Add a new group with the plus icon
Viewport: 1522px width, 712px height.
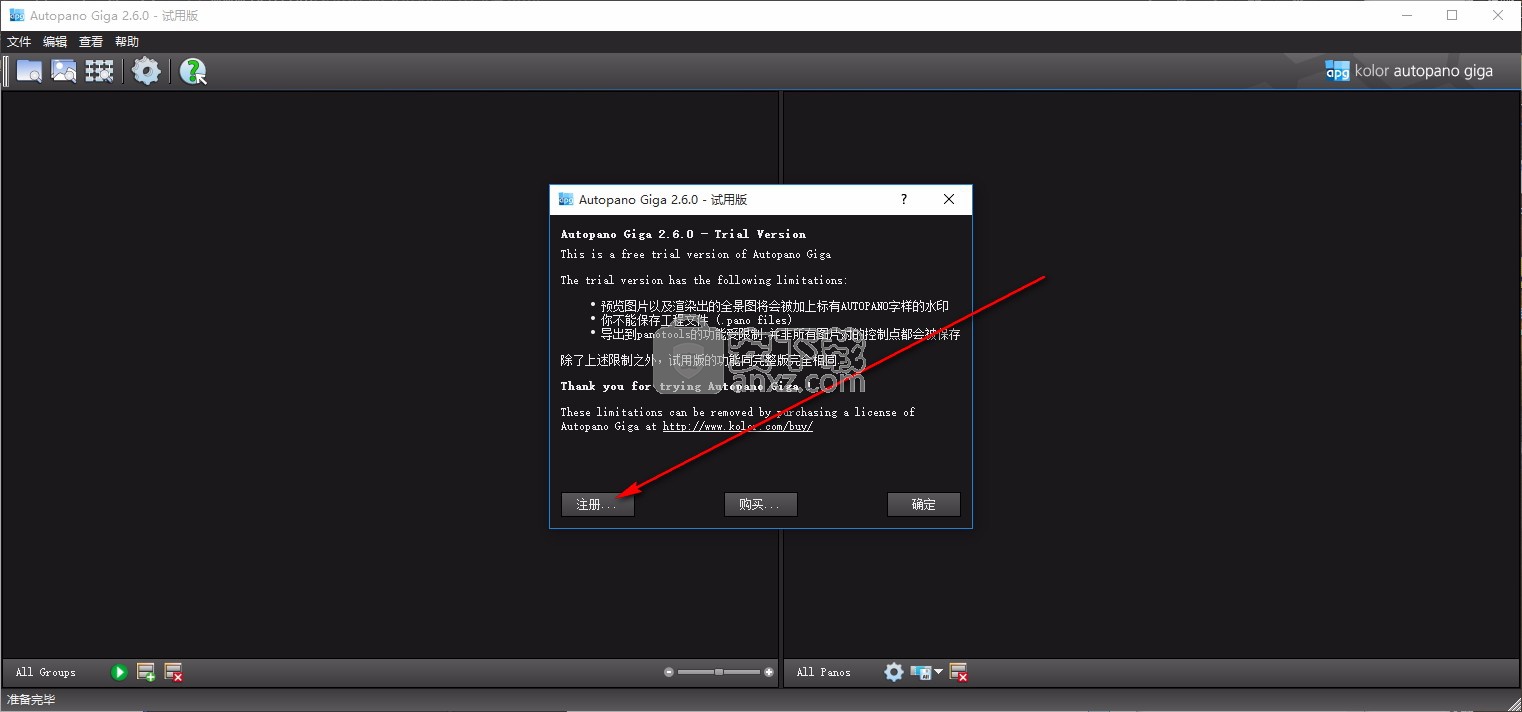pyautogui.click(x=146, y=673)
